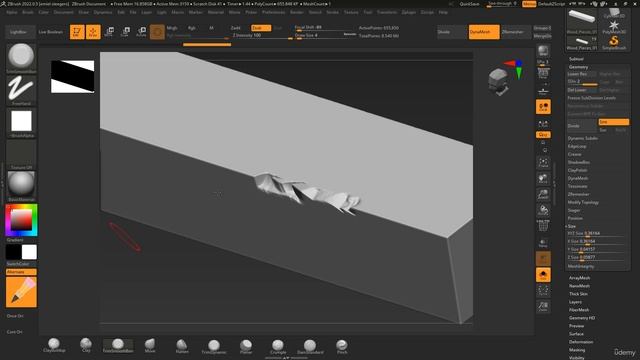Activate the Edit mode button
This screenshot has width=640, height=360.
(77, 32)
